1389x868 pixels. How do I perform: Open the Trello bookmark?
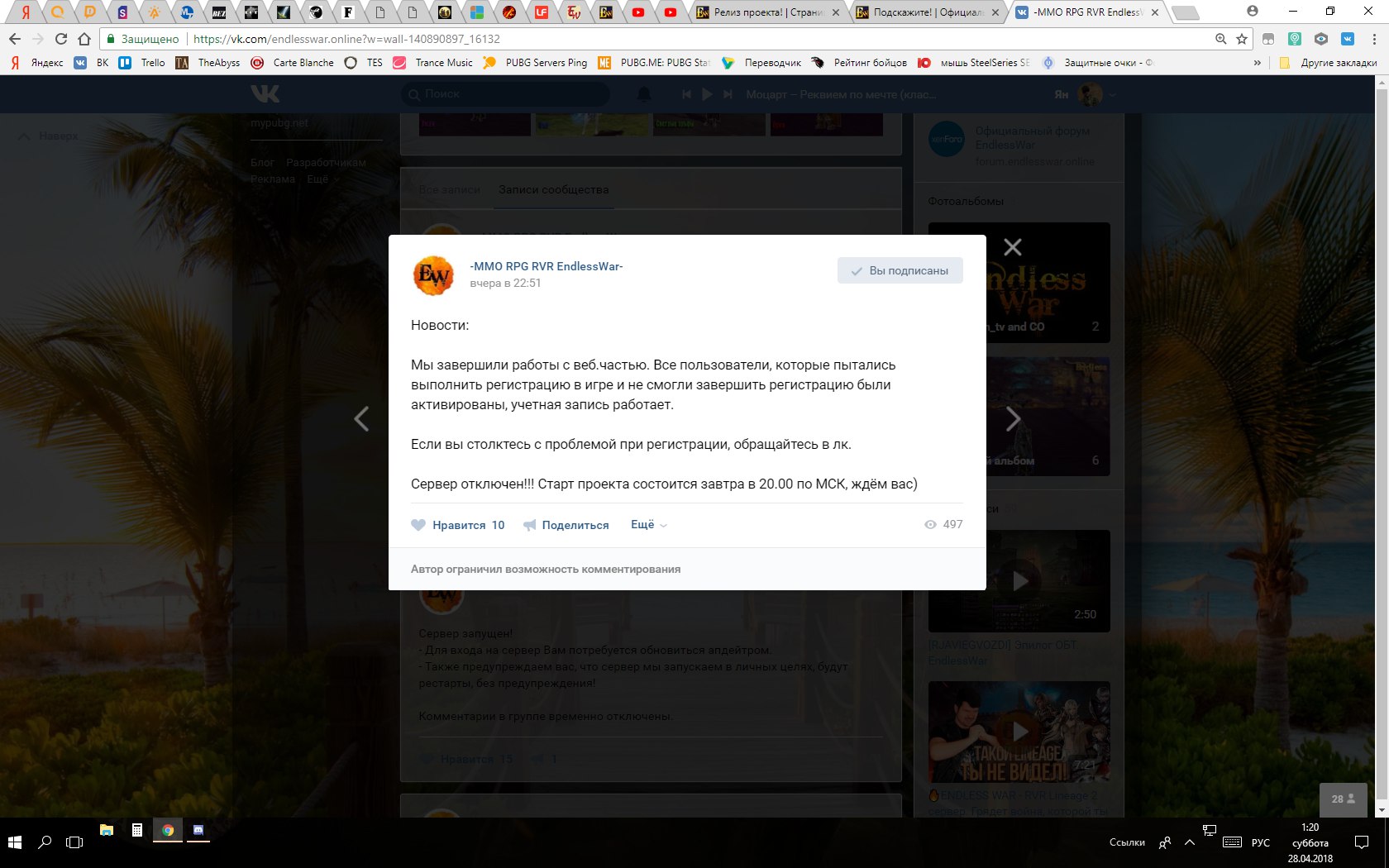pyautogui.click(x=142, y=63)
